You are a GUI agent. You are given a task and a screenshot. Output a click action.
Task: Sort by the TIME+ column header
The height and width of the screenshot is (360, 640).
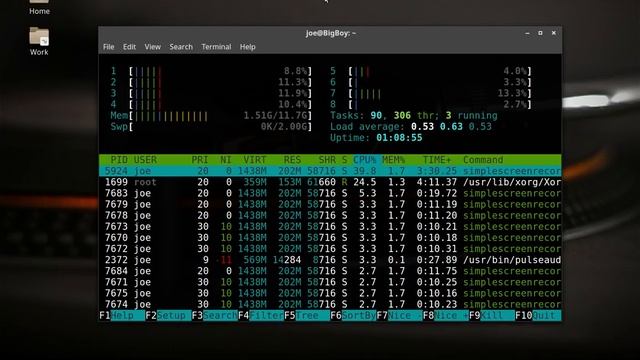tap(437, 160)
